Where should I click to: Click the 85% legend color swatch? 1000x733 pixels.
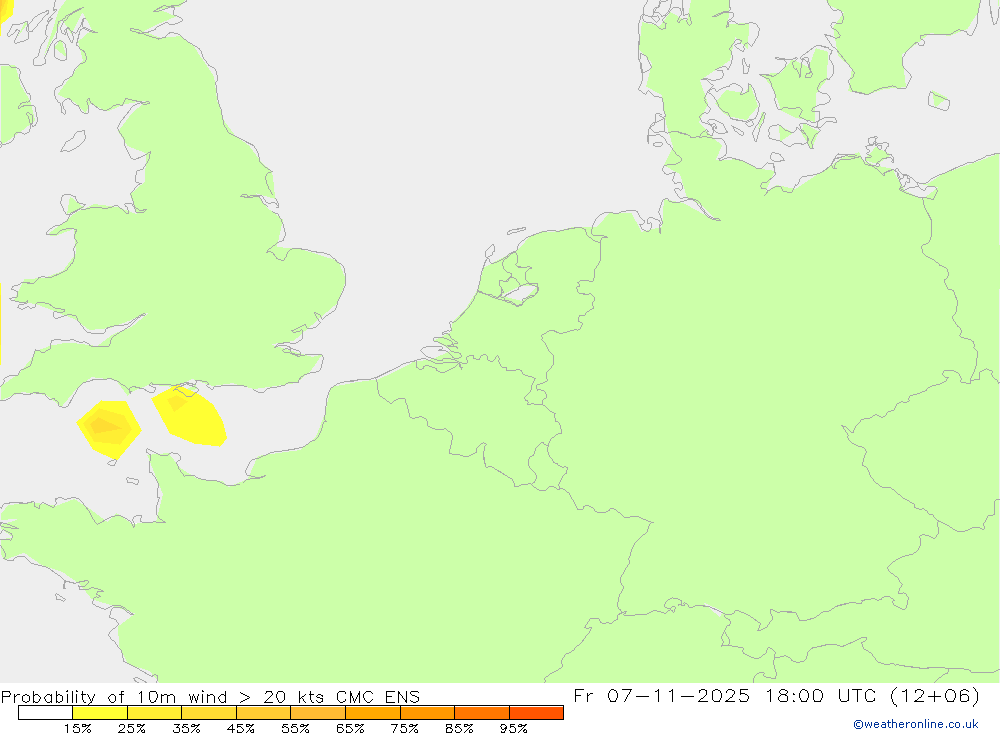pyautogui.click(x=482, y=712)
